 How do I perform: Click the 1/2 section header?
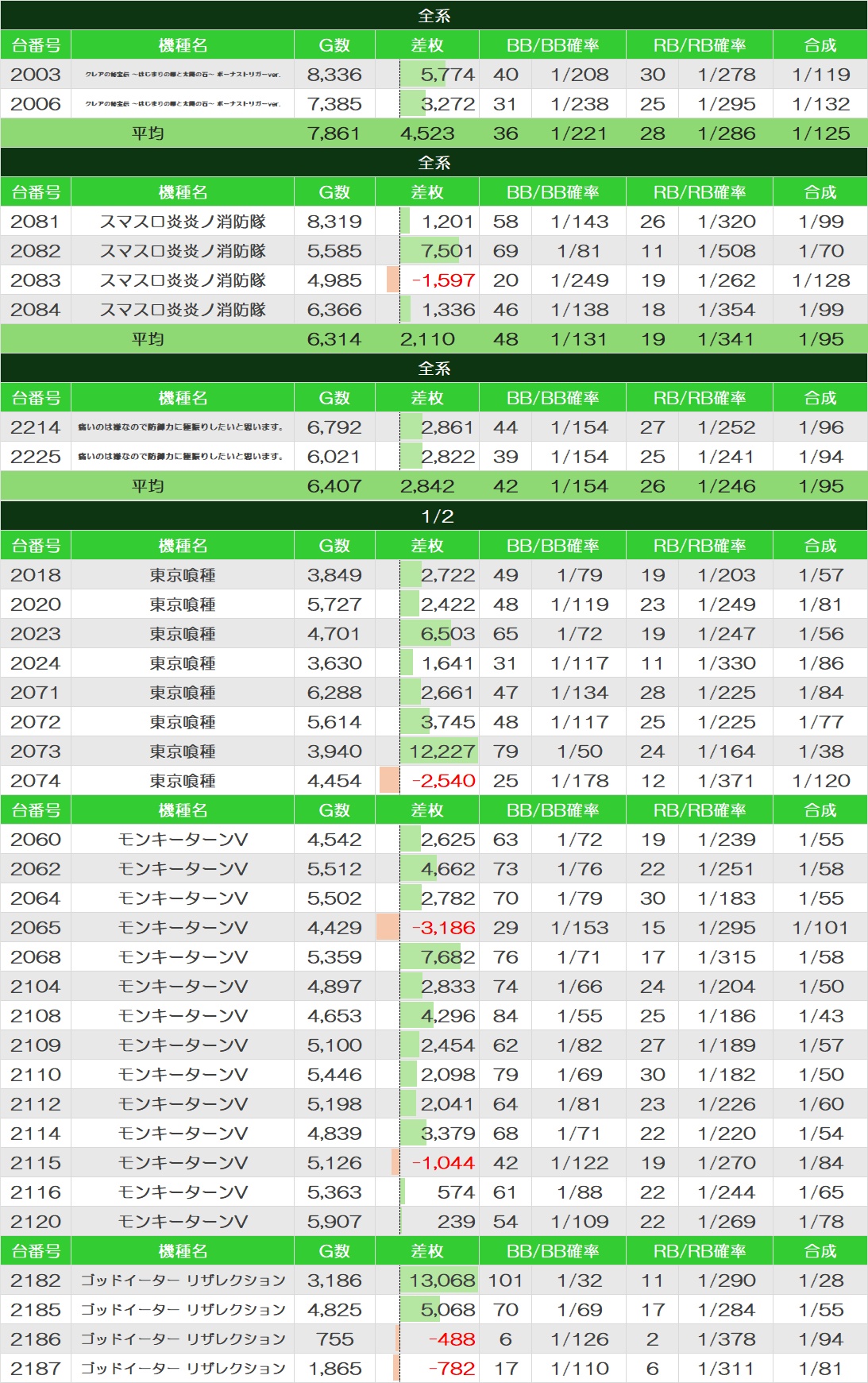[434, 516]
